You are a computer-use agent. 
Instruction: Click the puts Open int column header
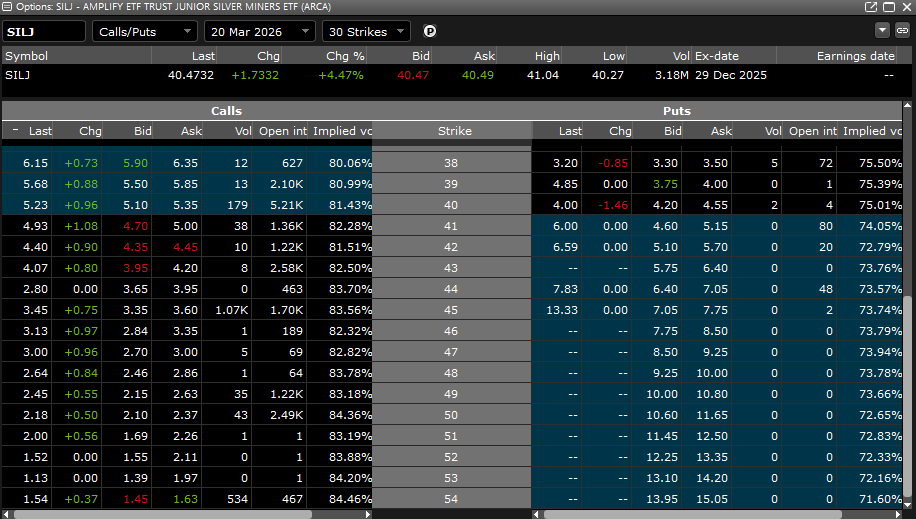[812, 131]
